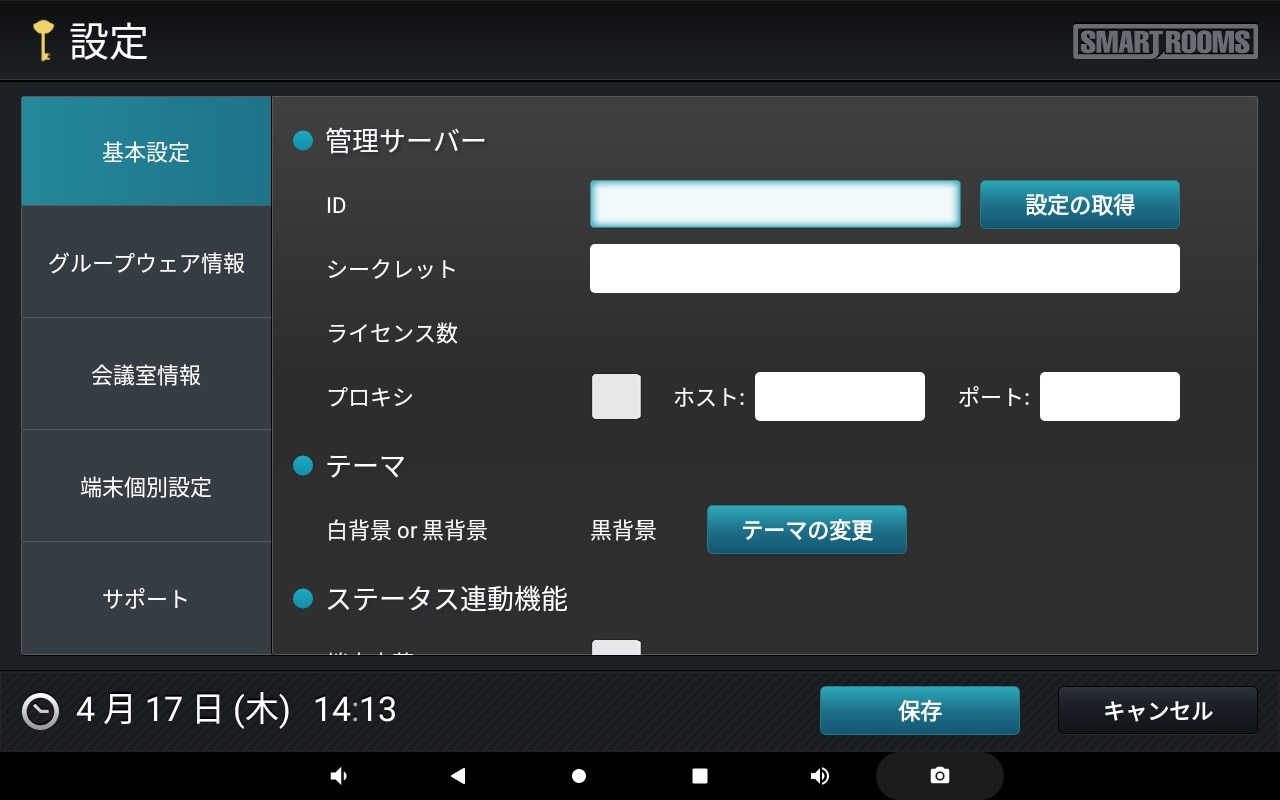Open the サポート tab
Screen dimensions: 1280x800
coord(146,599)
